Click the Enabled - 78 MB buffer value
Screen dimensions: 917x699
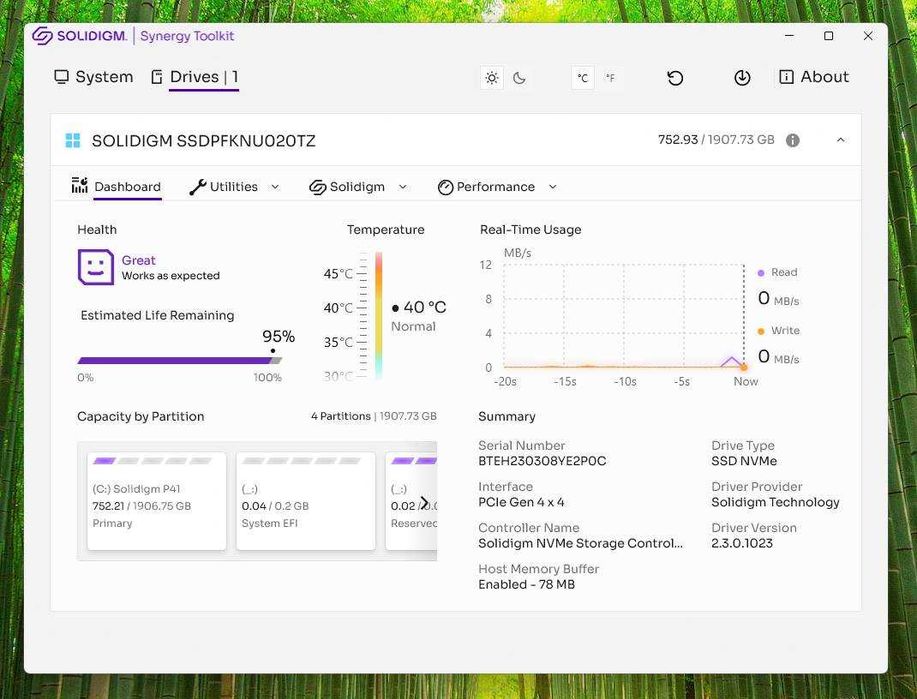click(526, 584)
